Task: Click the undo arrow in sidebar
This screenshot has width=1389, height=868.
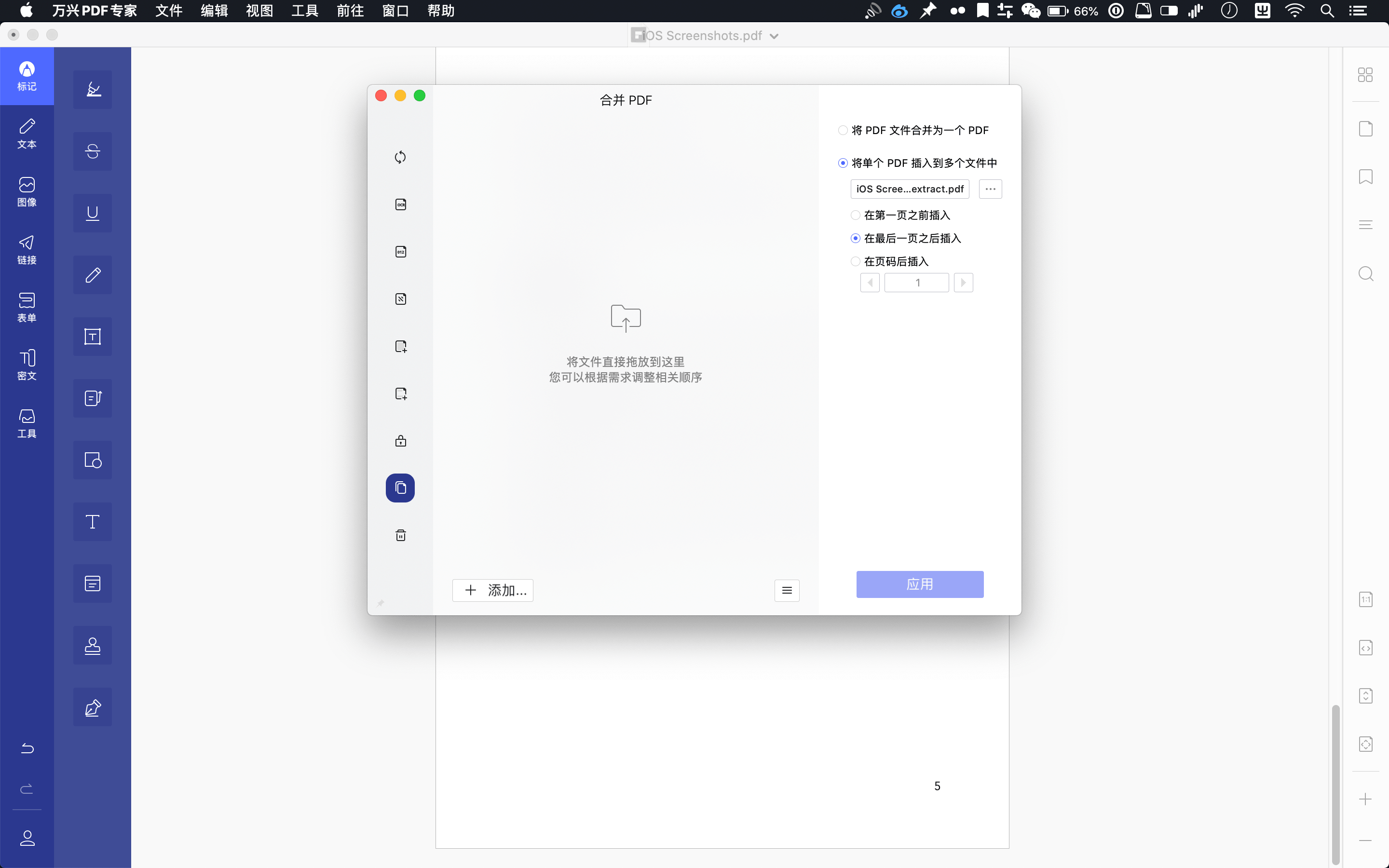Action: (x=27, y=748)
